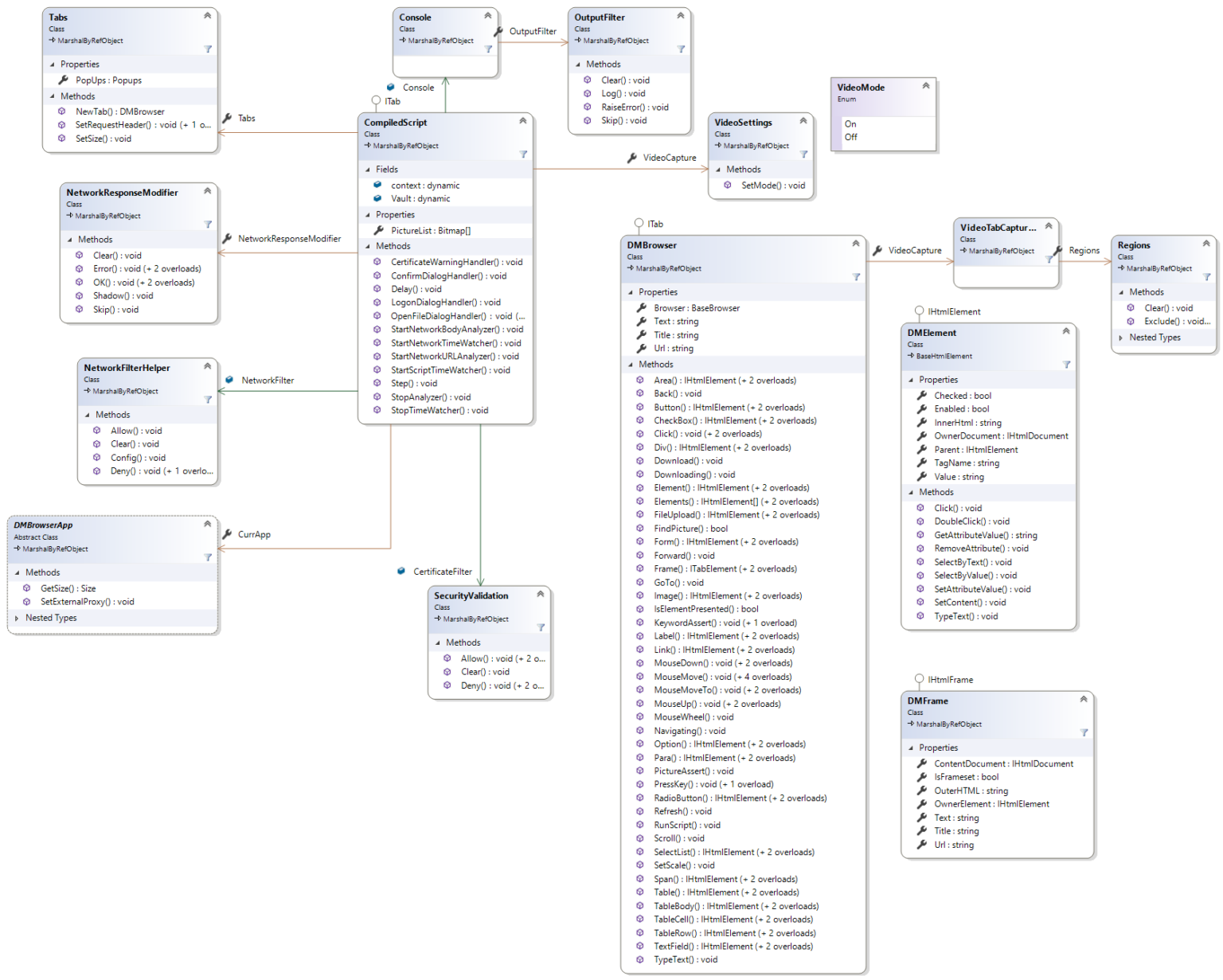This screenshot has height=980, width=1223.
Task: Click the IHtmlFrame interface icon above DMFrame
Action: [x=920, y=679]
